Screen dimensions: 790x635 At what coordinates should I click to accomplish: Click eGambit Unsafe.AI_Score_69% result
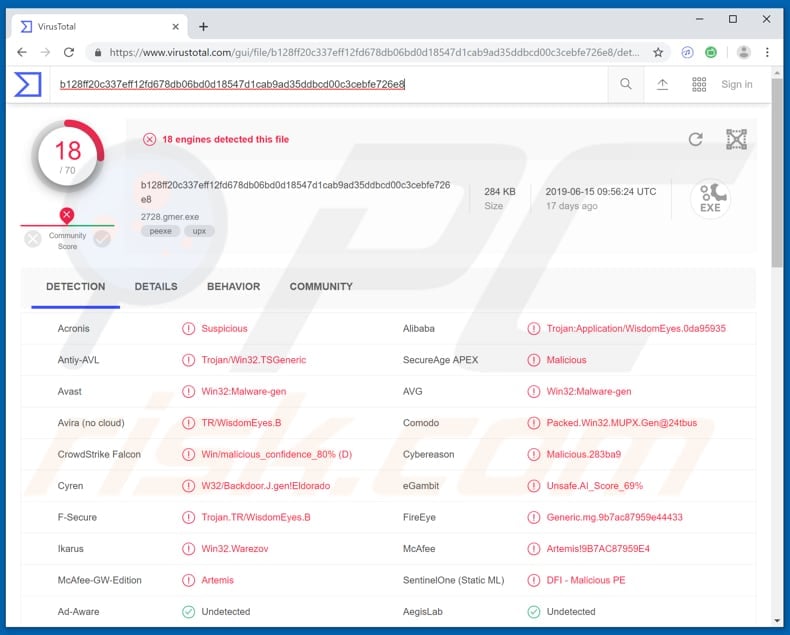[595, 486]
